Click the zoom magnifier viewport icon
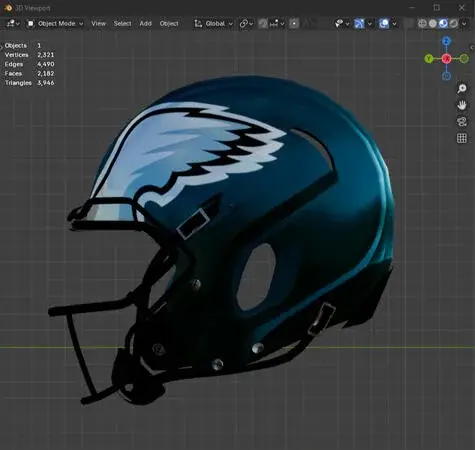Viewport: 475px width, 450px height. coord(462,89)
